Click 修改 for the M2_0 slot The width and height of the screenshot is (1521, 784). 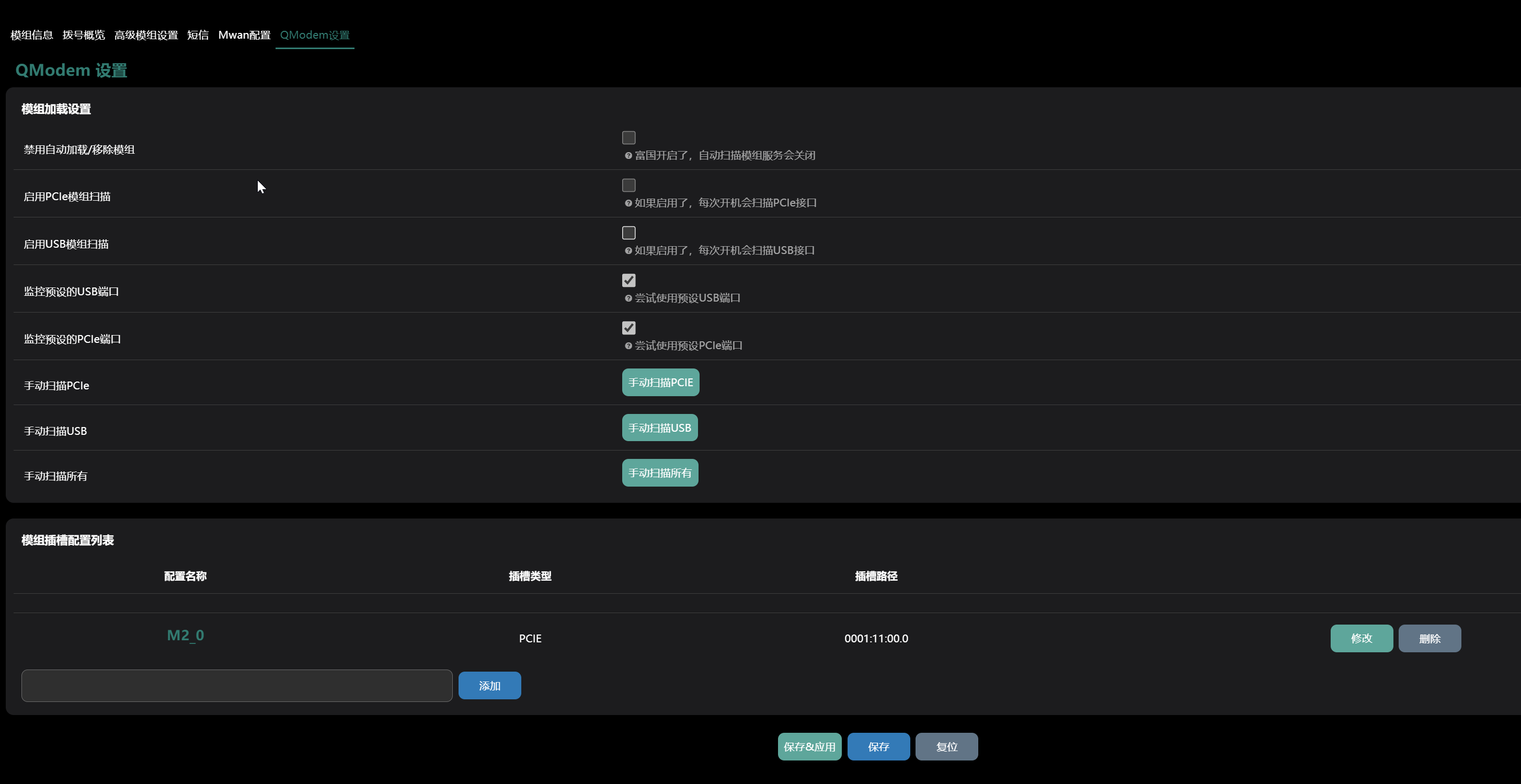pos(1362,638)
